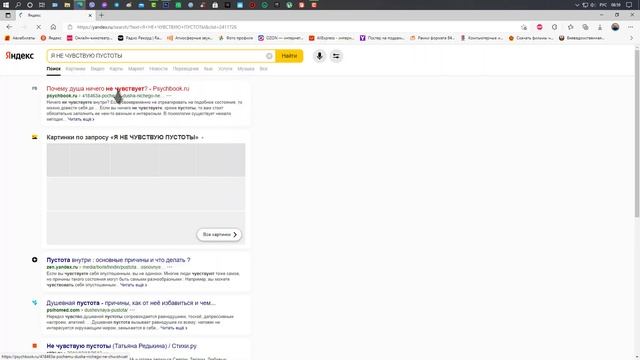This screenshot has height=360, width=640.
Task: Show hidden system tray icons chevron
Action: (577, 5)
